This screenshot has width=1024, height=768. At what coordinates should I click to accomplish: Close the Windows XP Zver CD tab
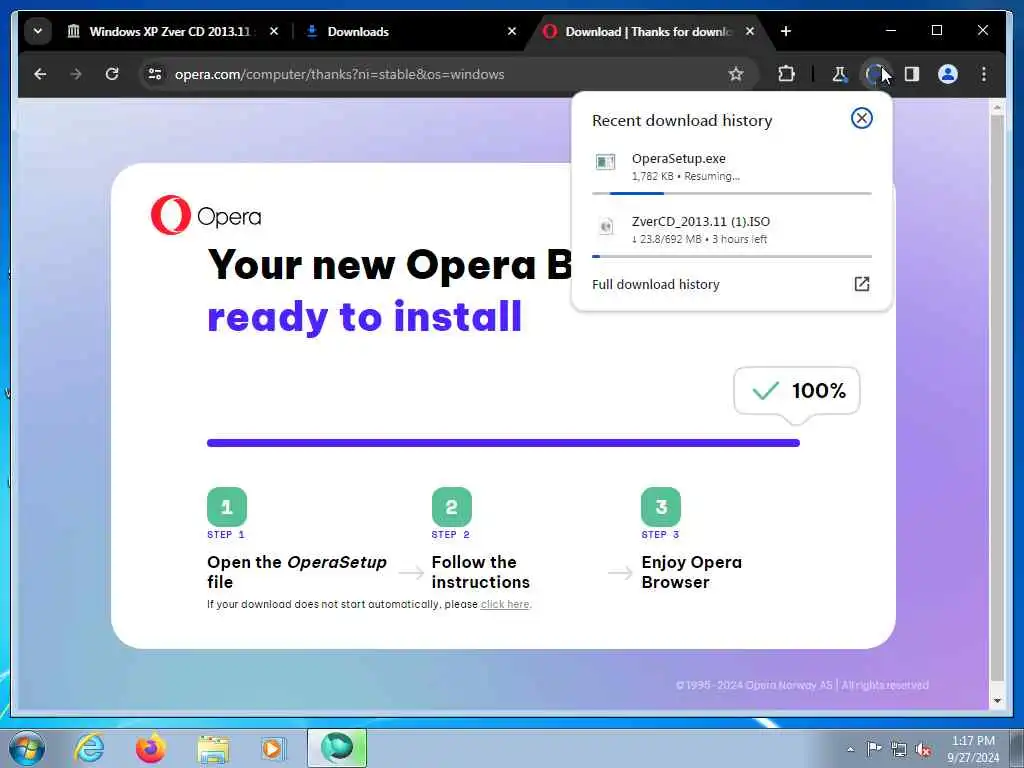(x=274, y=31)
